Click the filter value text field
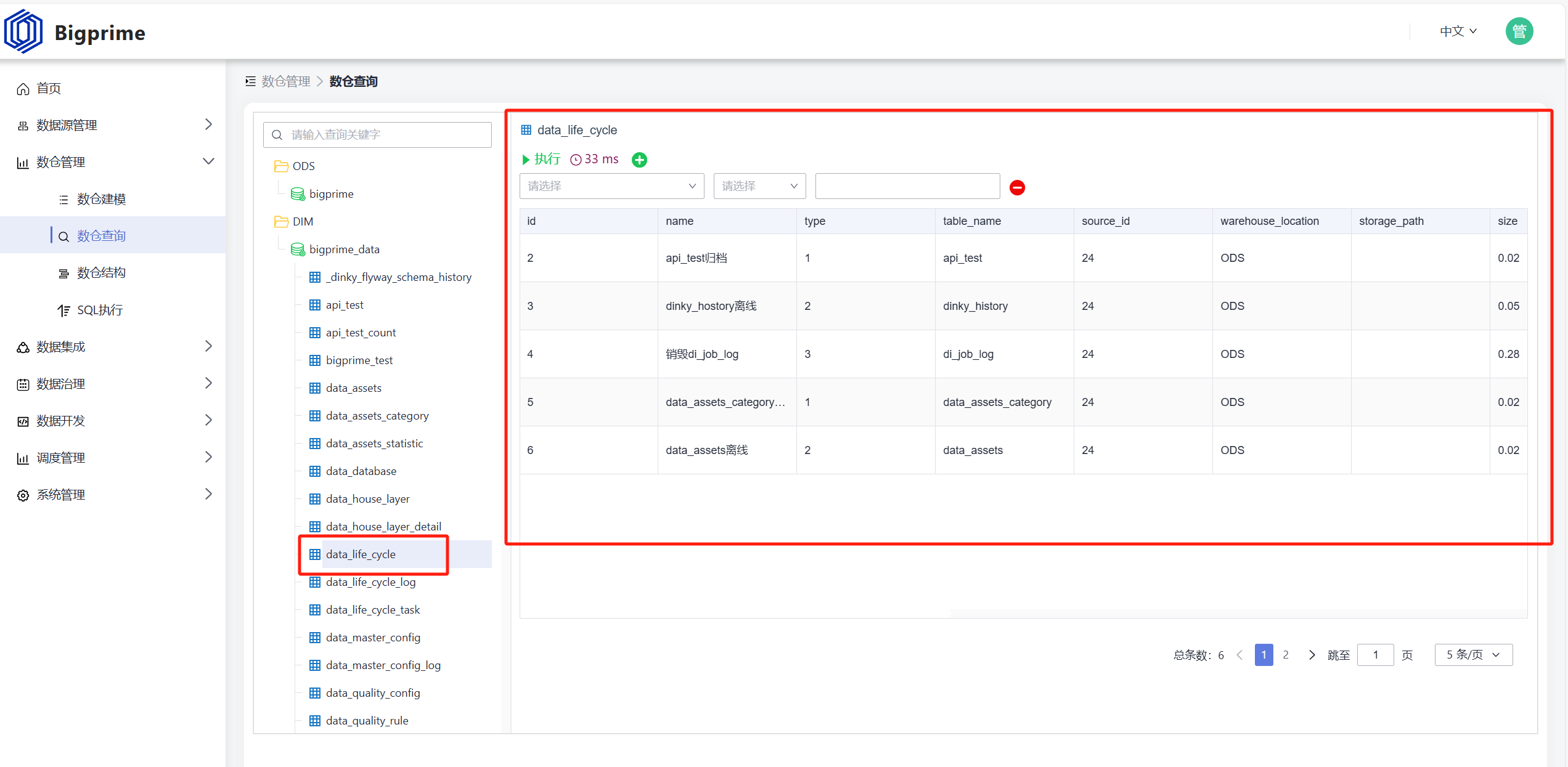 tap(908, 186)
